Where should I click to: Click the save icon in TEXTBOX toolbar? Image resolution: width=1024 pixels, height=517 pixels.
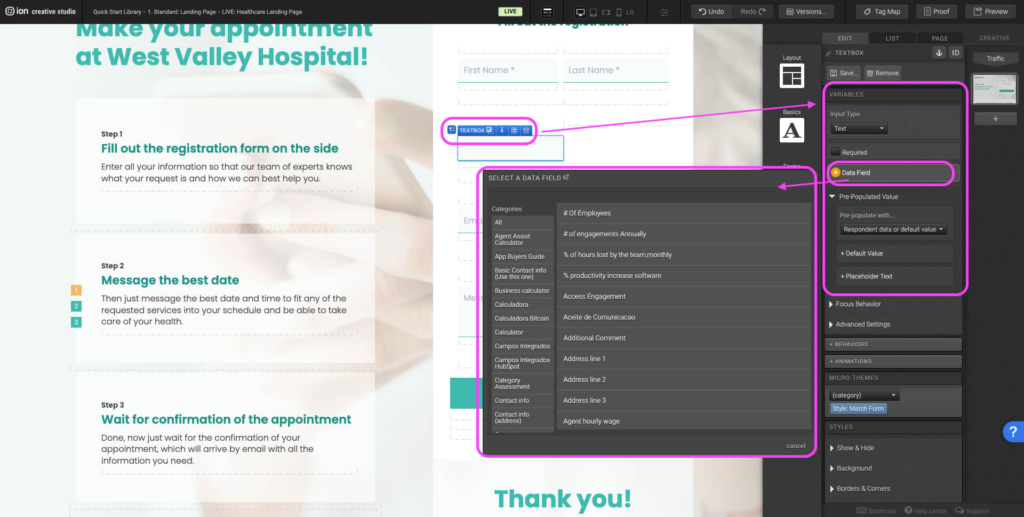(x=514, y=131)
